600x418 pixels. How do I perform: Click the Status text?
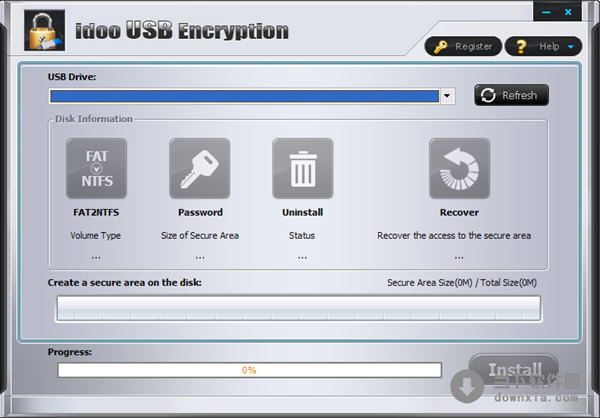(x=302, y=235)
